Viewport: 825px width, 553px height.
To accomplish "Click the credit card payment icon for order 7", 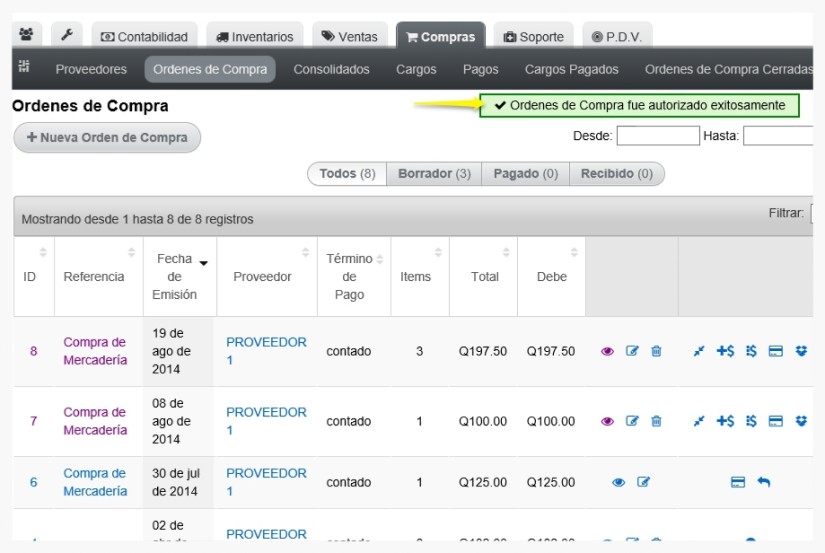I will [x=776, y=421].
